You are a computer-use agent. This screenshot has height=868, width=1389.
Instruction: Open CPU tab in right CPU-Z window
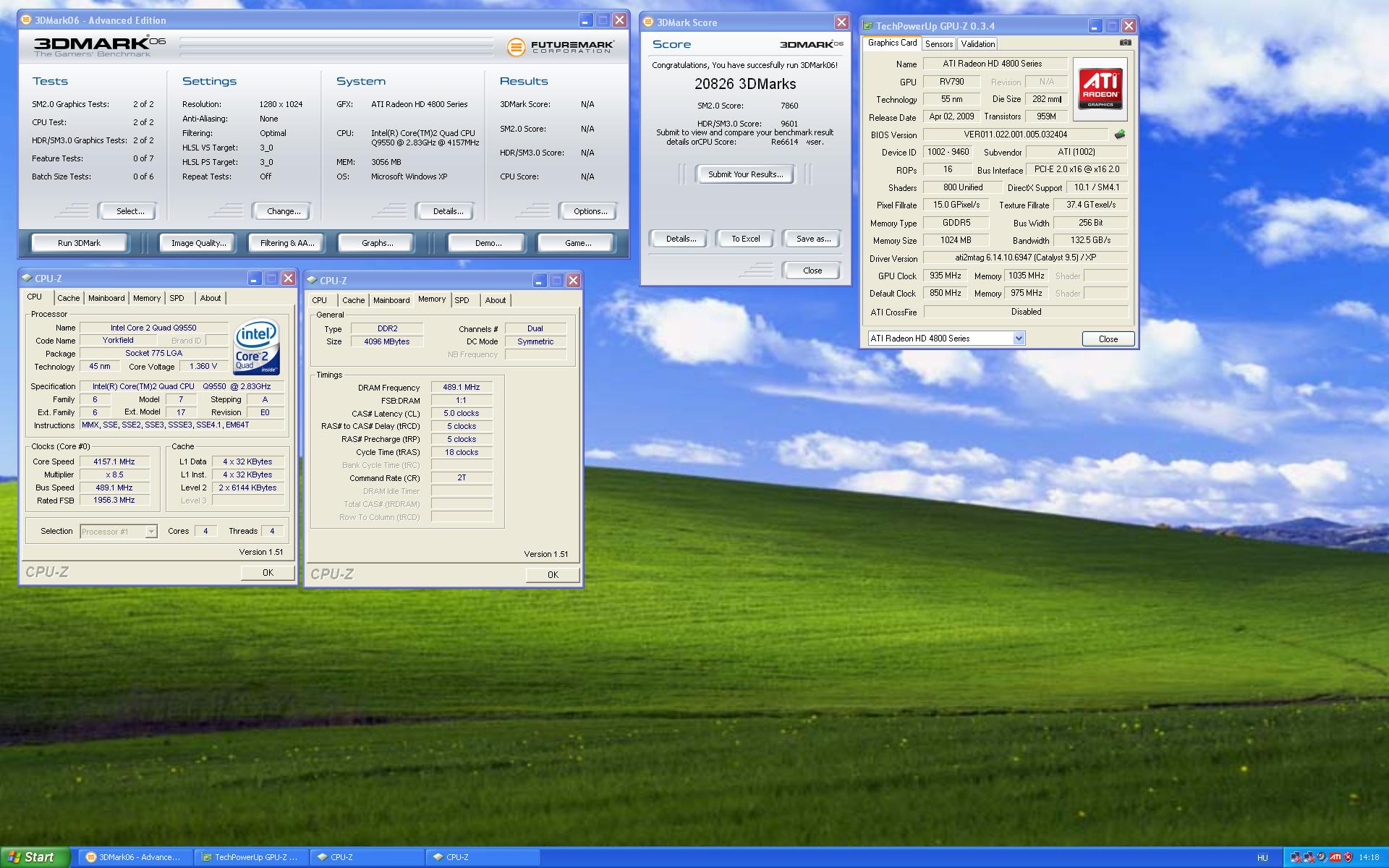pos(320,300)
